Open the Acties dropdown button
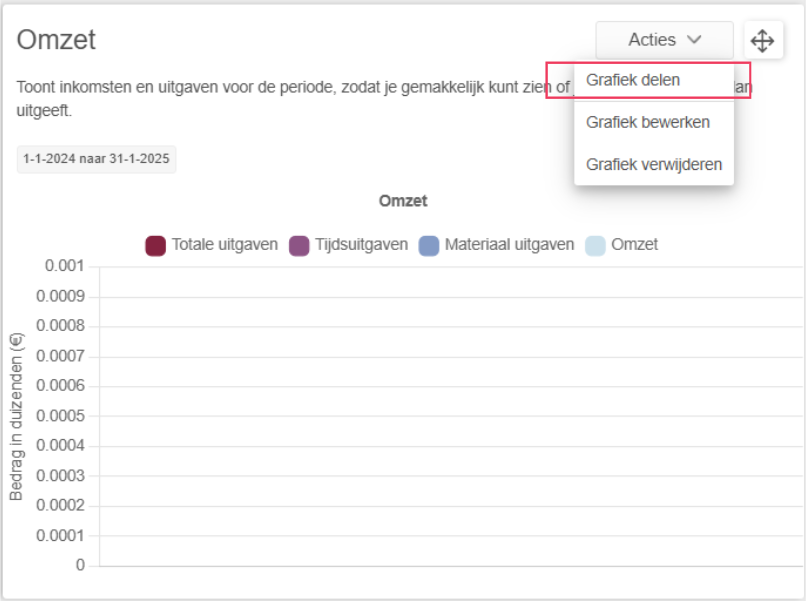The height and width of the screenshot is (601, 807). point(664,41)
